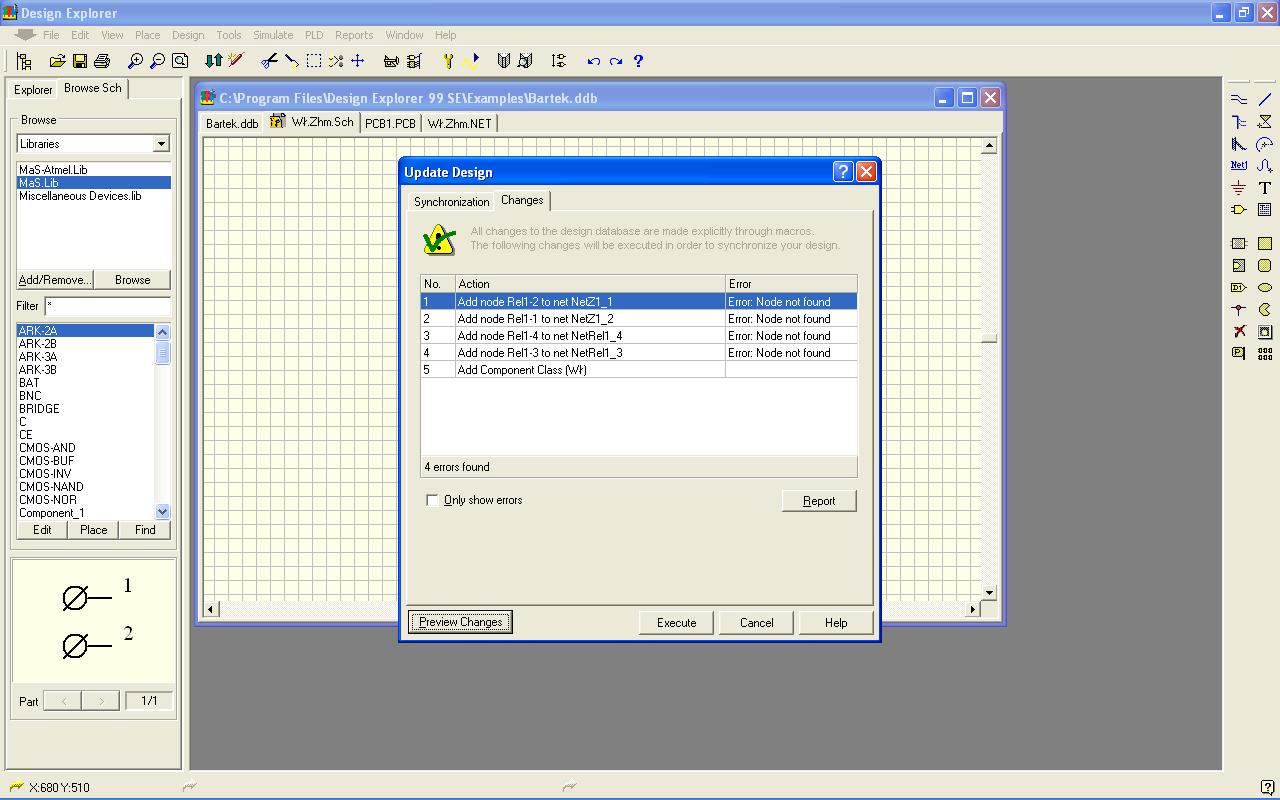Select the Junction tool
This screenshot has height=800, width=1280.
(x=1239, y=309)
